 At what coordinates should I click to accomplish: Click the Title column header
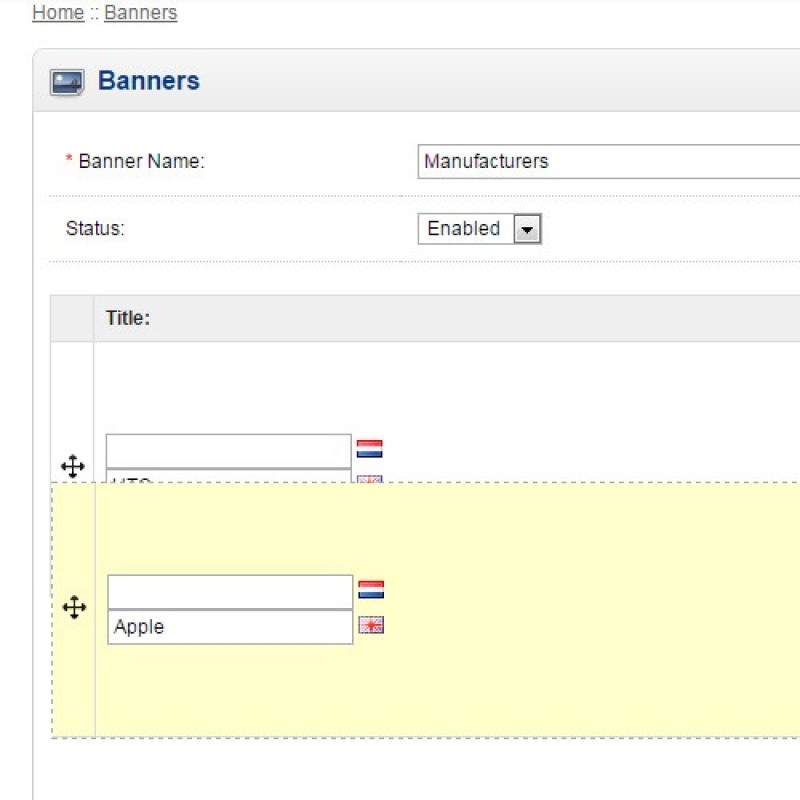click(128, 317)
